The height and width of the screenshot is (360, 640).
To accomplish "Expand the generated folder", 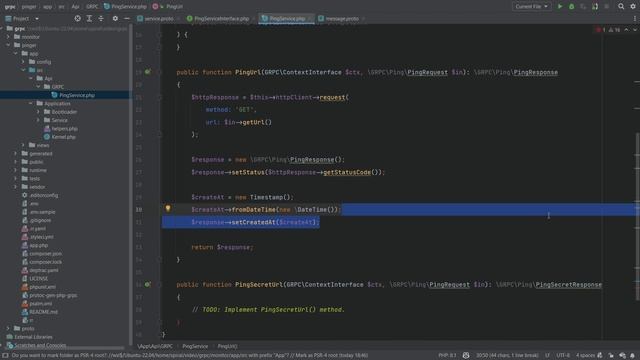I will pos(16,153).
